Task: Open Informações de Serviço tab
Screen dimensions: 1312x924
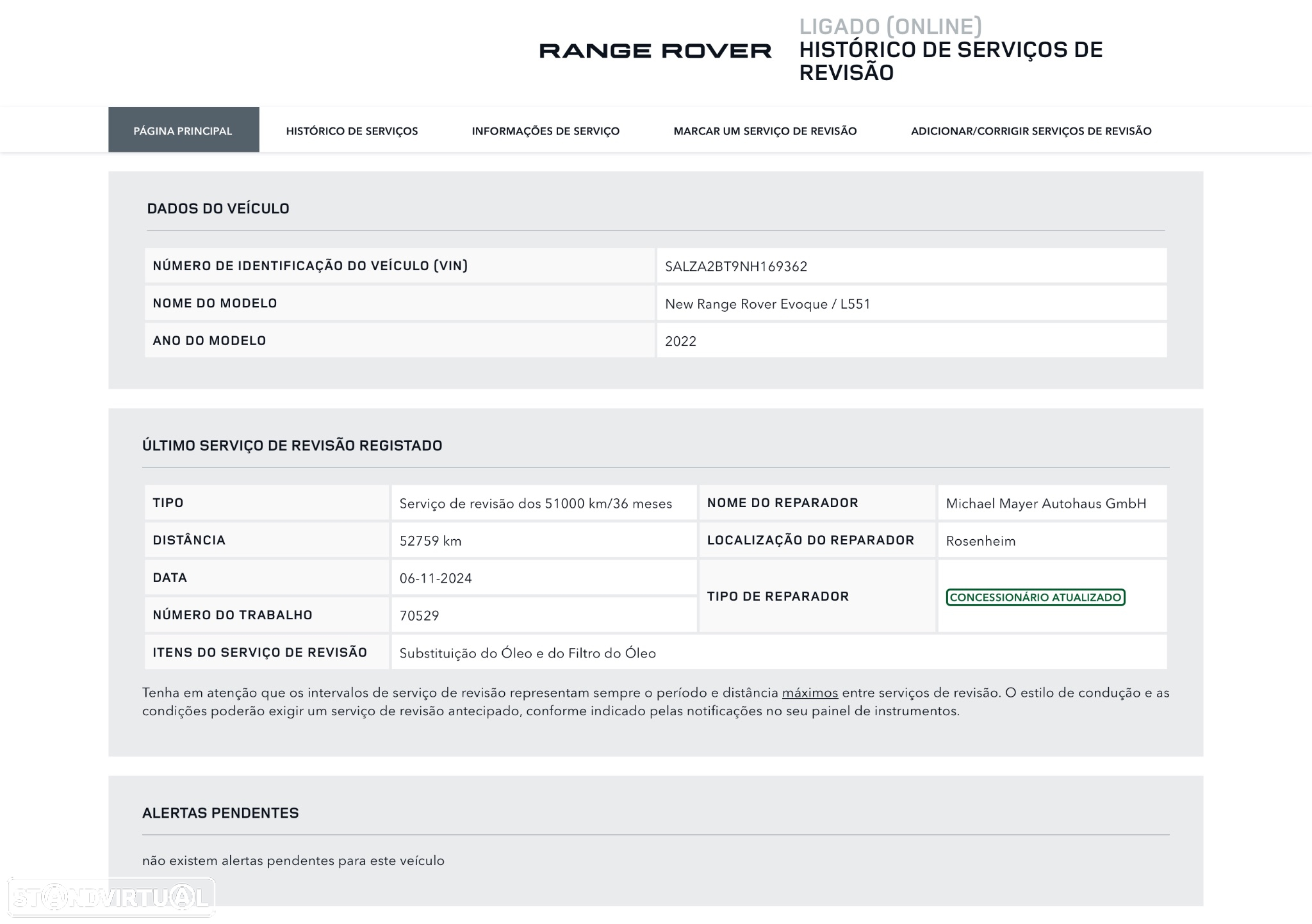Action: pos(546,131)
